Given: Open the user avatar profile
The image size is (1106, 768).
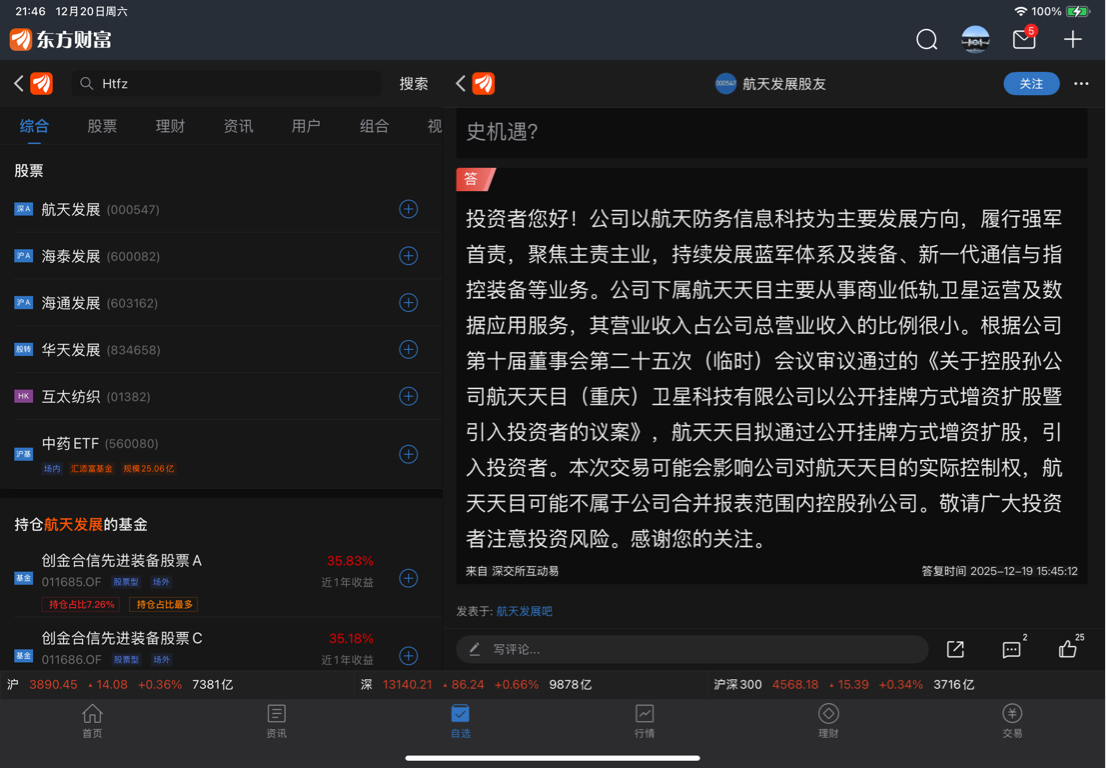Looking at the screenshot, I should (x=975, y=39).
